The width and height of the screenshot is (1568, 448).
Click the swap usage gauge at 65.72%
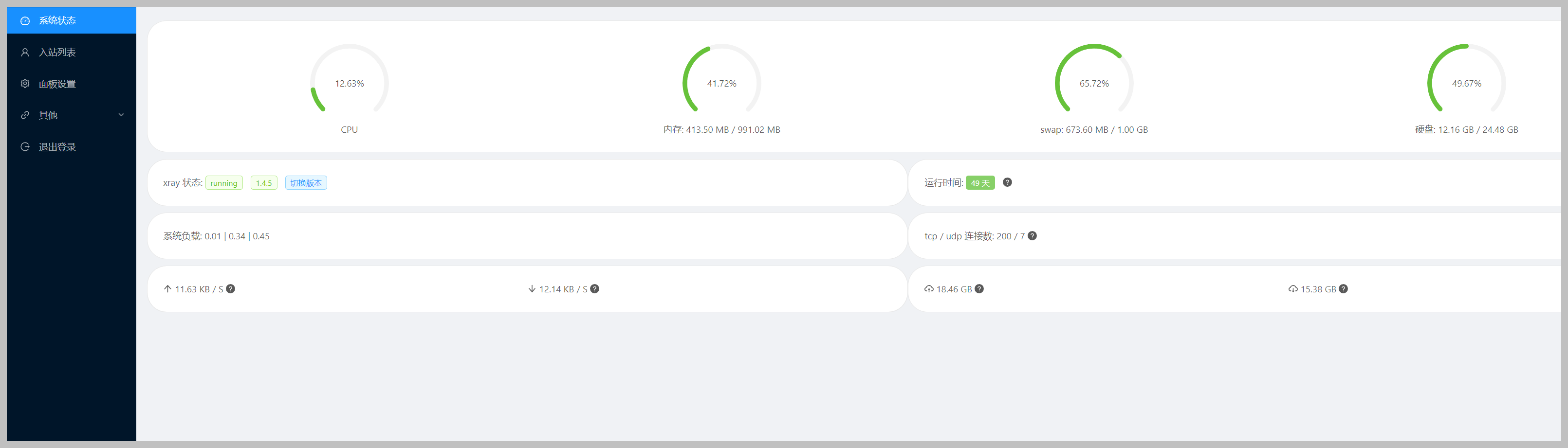[x=1094, y=79]
